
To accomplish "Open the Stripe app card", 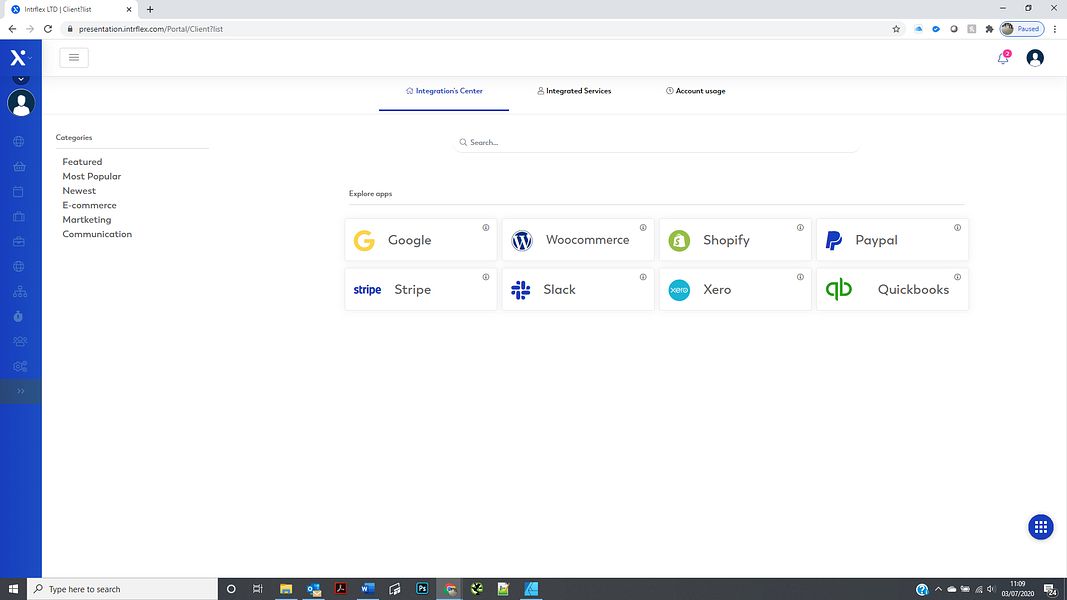I will 421,290.
